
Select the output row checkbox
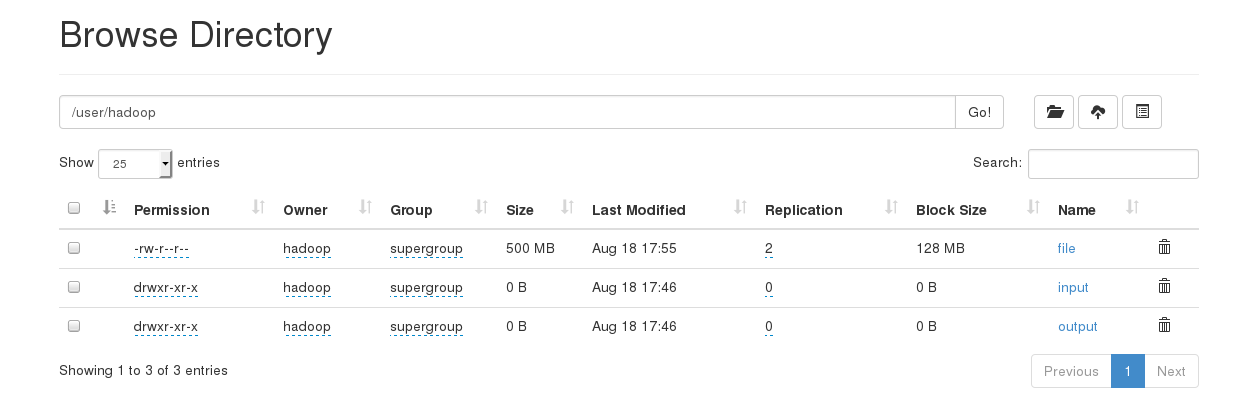point(74,326)
